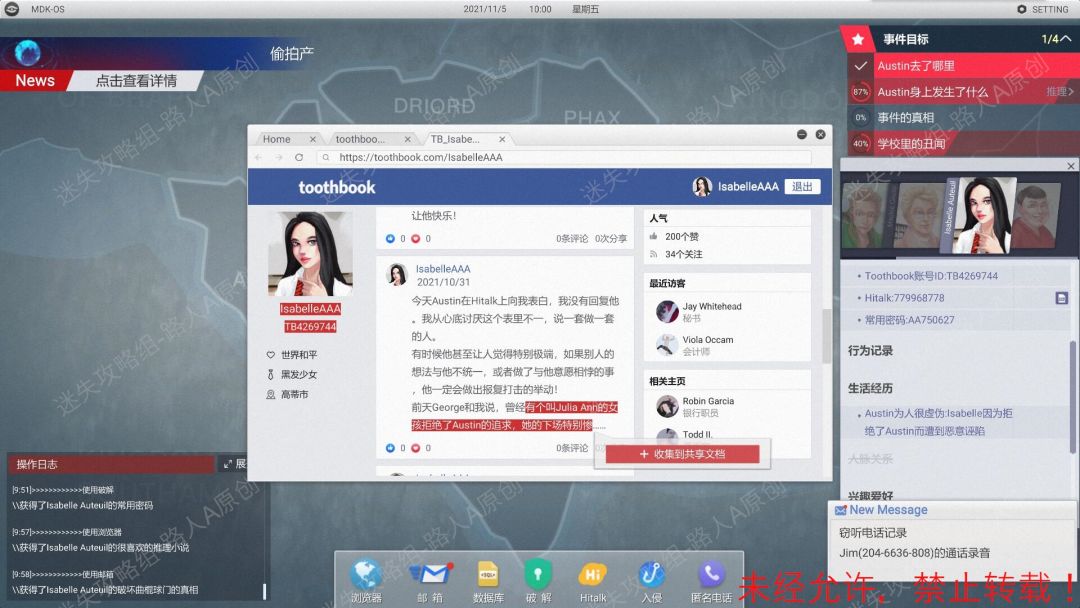Open Robin Garcia related page
1080x608 pixels.
pyautogui.click(x=708, y=401)
